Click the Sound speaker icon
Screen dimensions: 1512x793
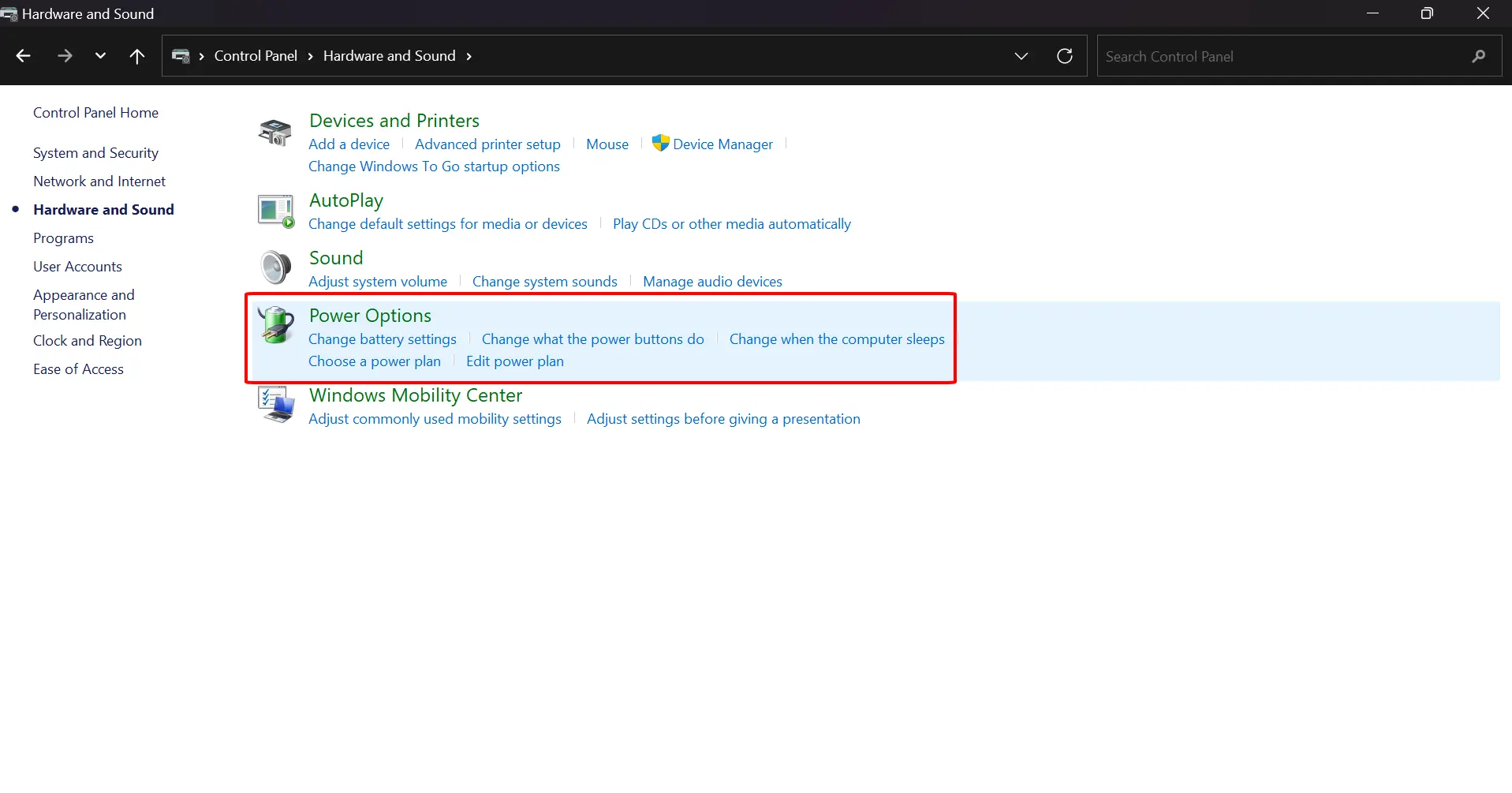(x=275, y=267)
